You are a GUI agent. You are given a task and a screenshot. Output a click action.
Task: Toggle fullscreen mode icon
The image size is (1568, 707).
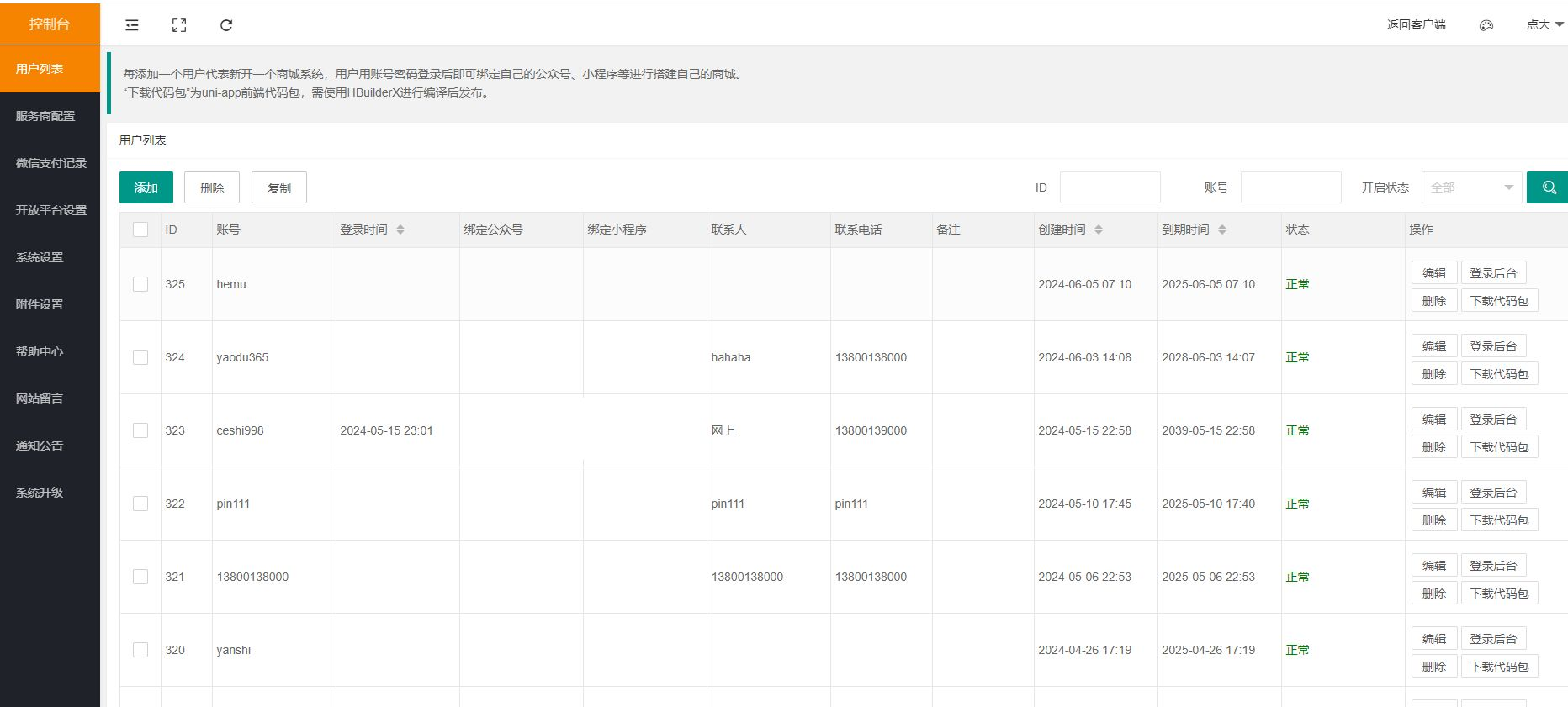pos(179,25)
